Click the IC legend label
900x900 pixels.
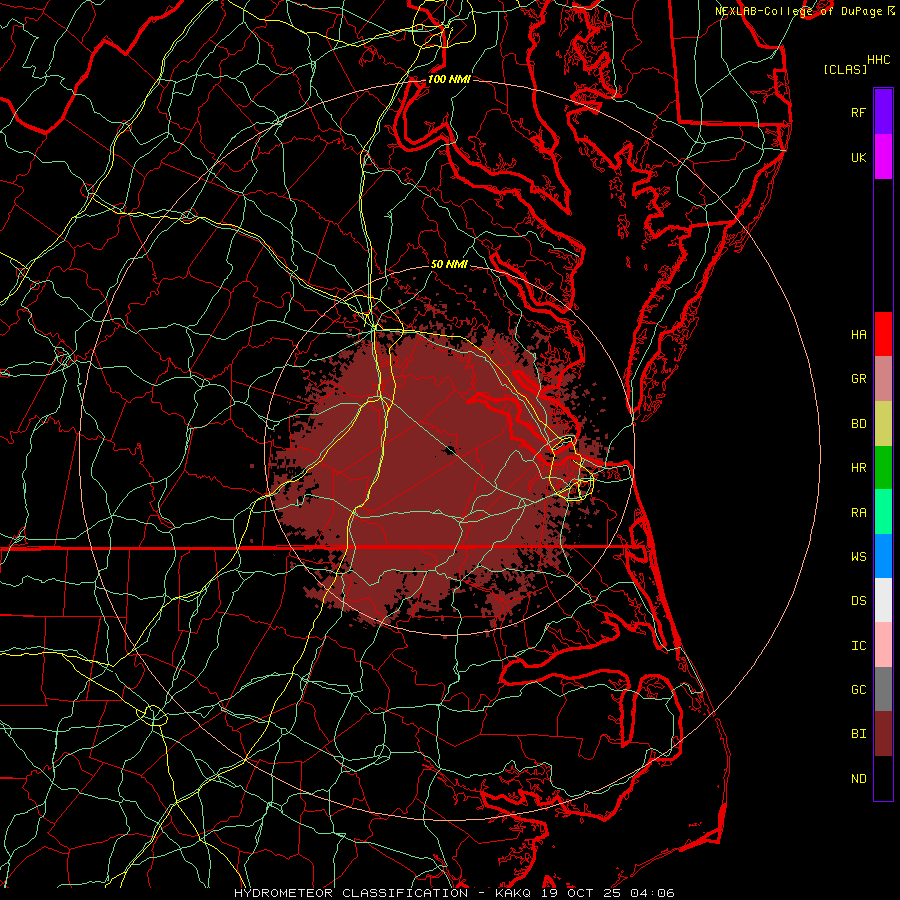859,646
